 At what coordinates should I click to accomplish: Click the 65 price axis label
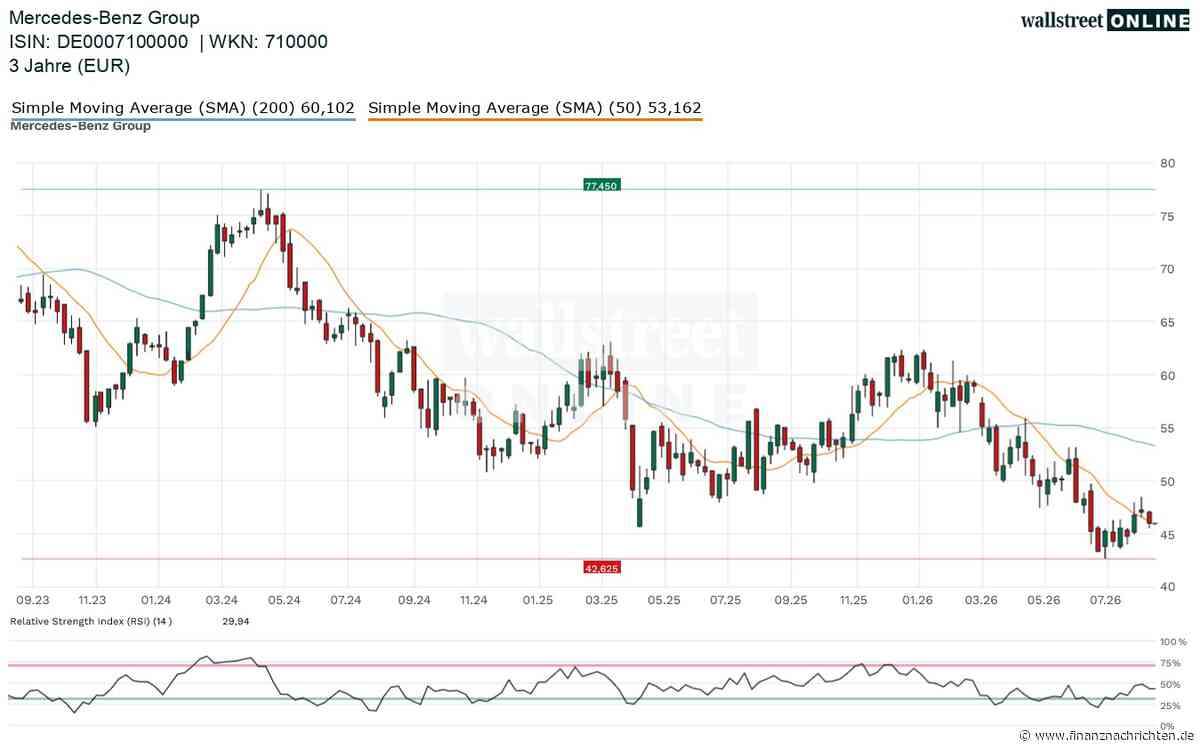[1167, 322]
